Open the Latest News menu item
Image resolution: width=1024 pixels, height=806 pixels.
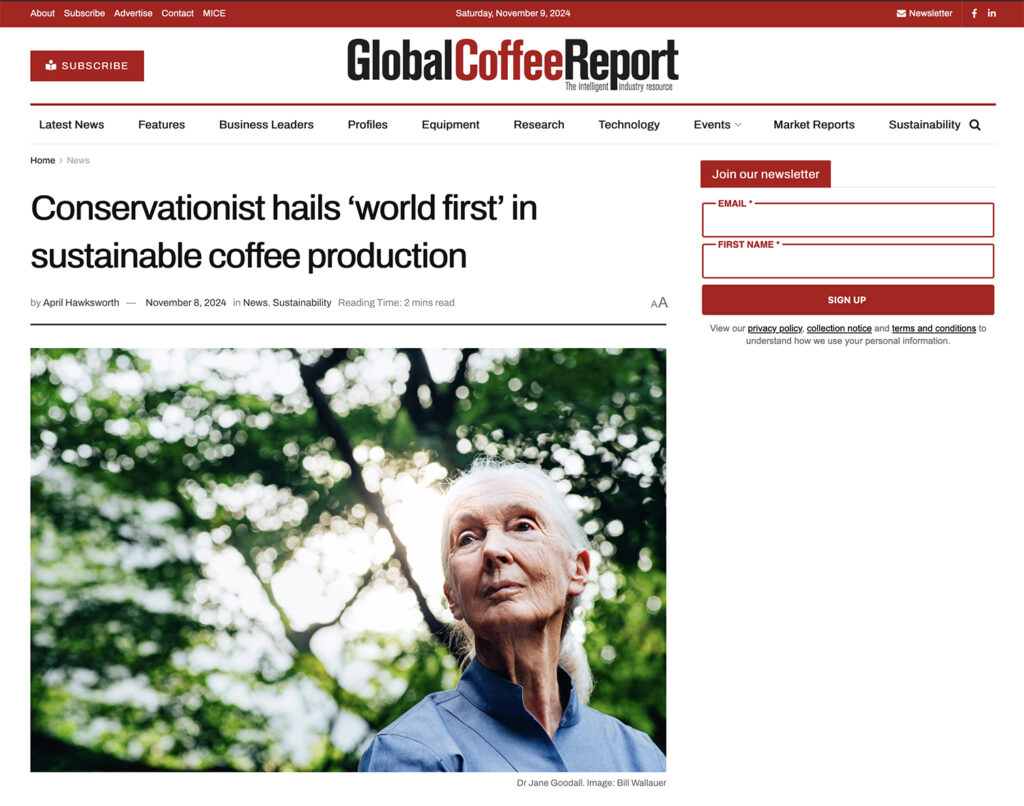pos(71,125)
